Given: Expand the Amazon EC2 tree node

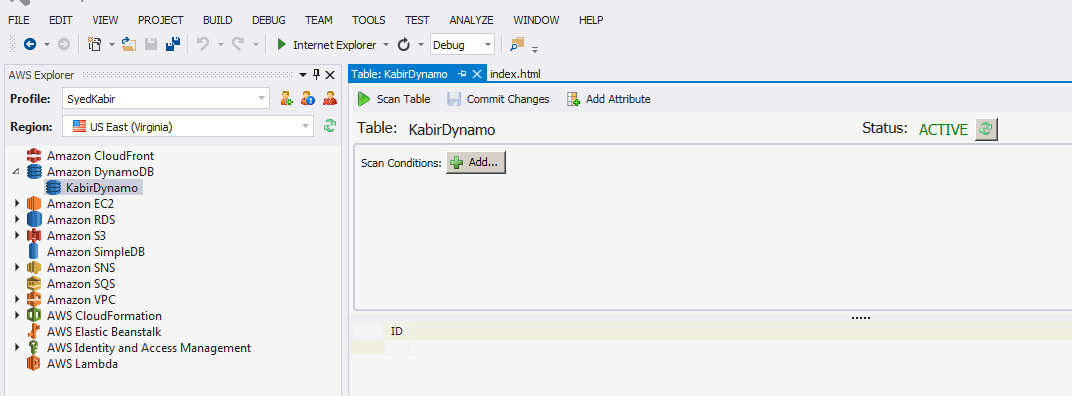Looking at the screenshot, I should [x=17, y=204].
